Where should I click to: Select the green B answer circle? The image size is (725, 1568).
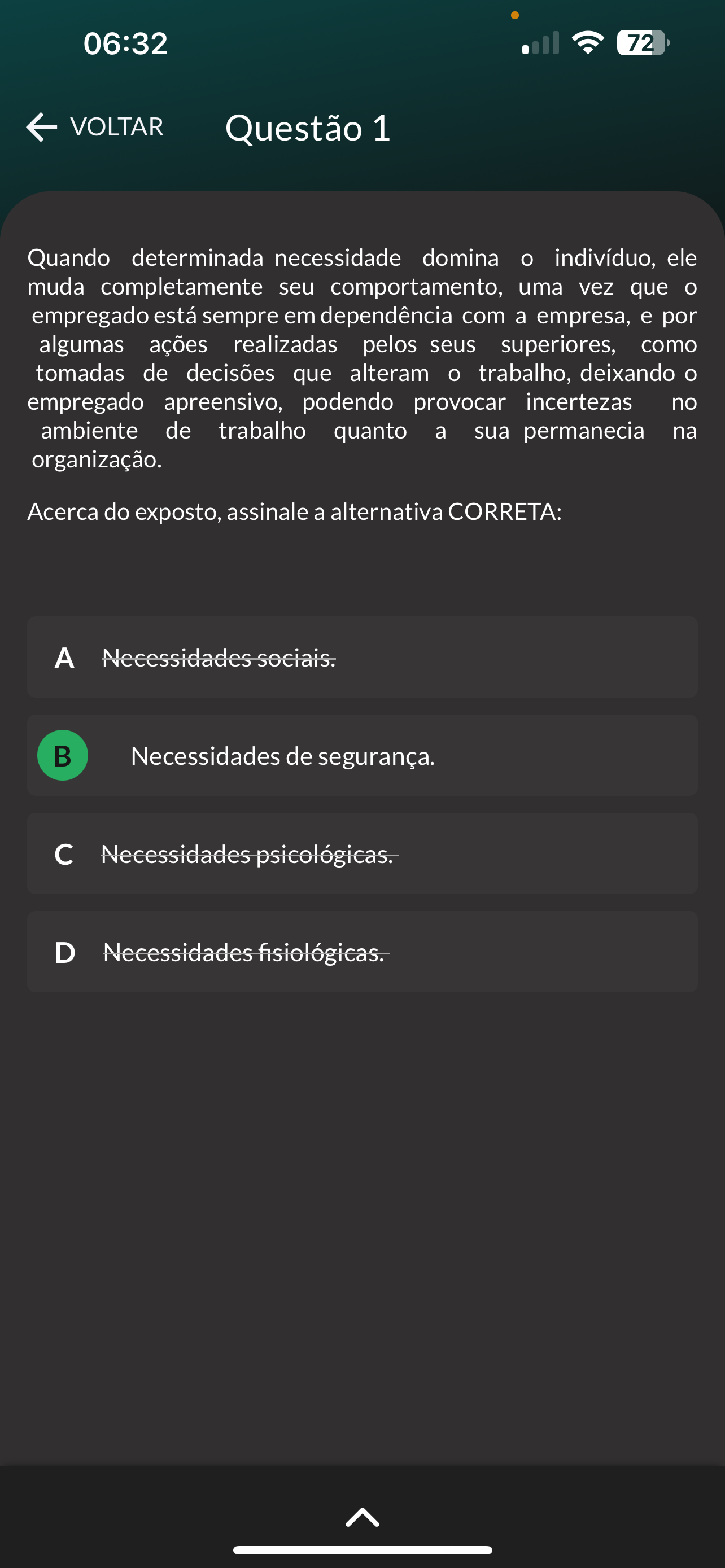[x=63, y=755]
